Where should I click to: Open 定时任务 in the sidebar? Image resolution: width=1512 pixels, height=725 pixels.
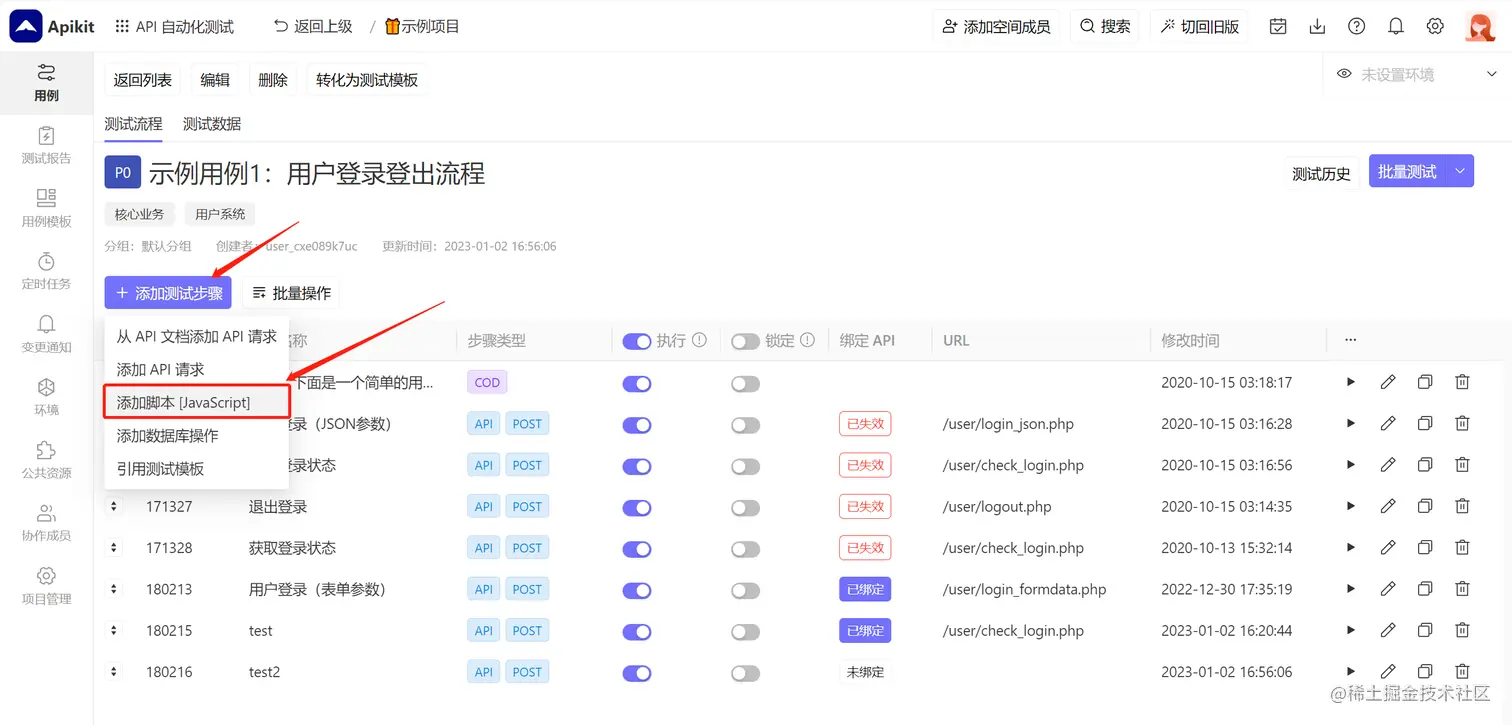tap(46, 271)
